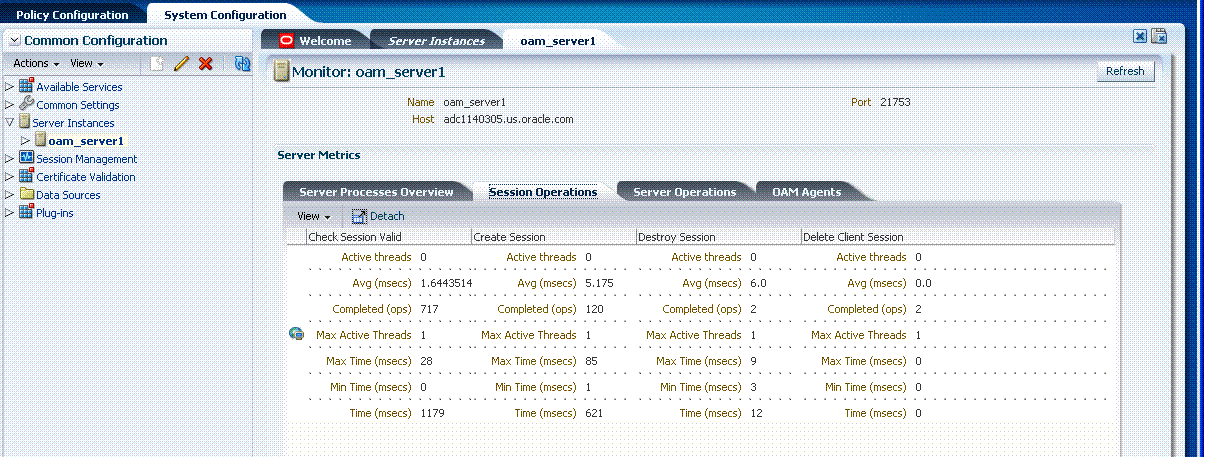Click the Server Metrics heading
Viewport: 1220px width, 457px height.
pos(318,155)
